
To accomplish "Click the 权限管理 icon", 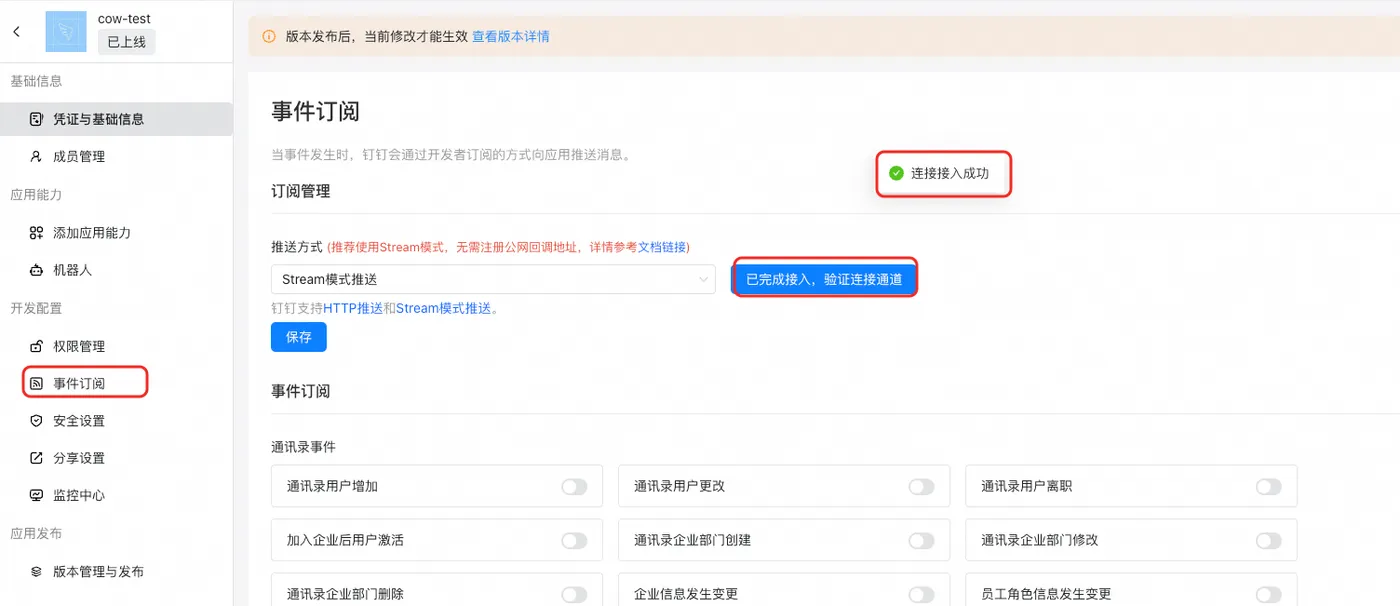I will point(36,346).
